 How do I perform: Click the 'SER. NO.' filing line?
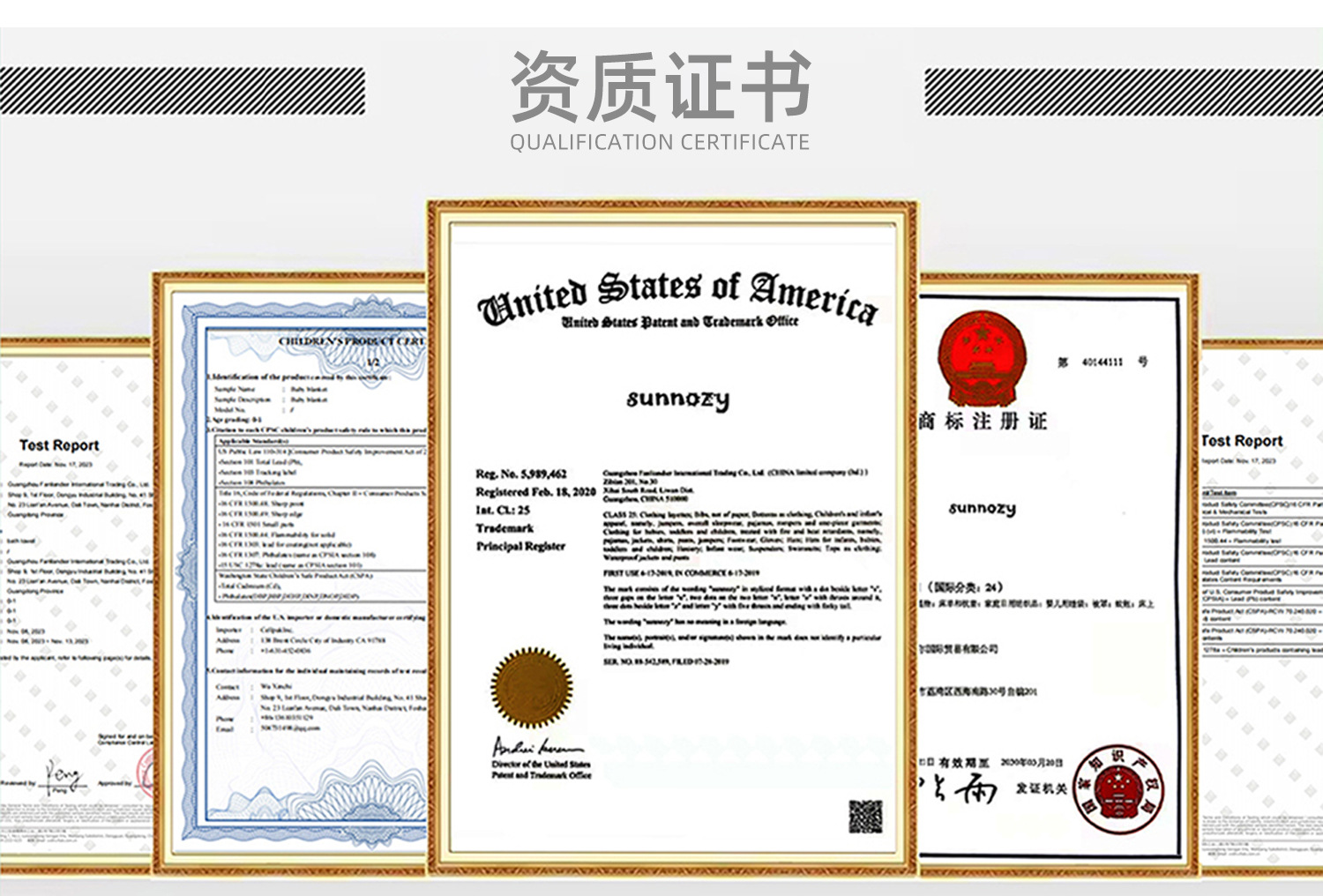pos(666,661)
